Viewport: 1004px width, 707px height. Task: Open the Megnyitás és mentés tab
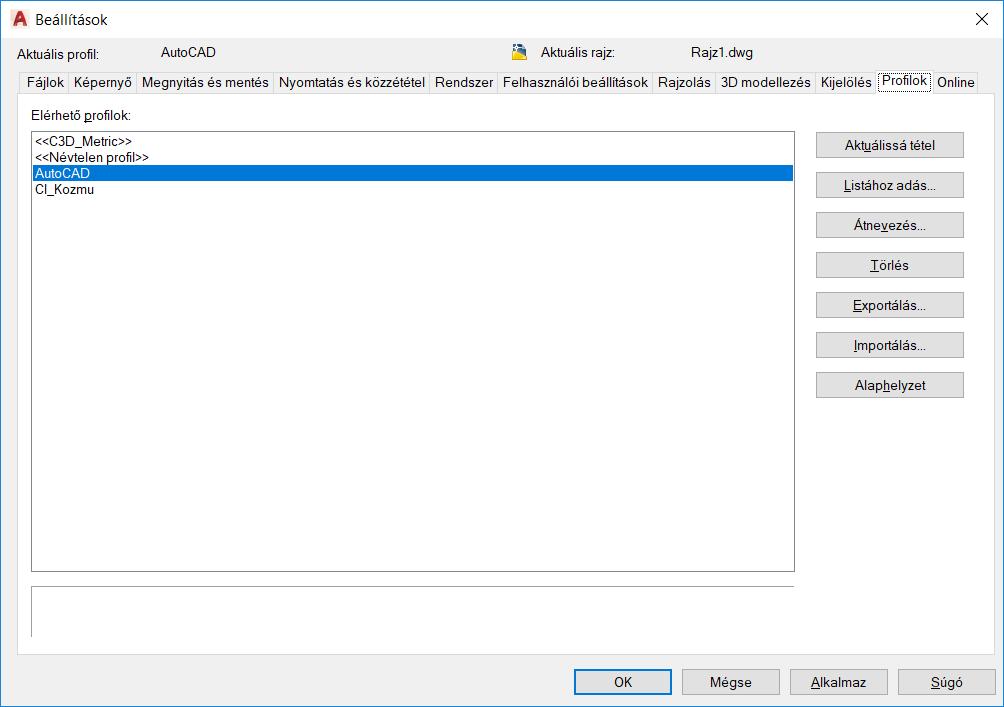click(x=205, y=83)
